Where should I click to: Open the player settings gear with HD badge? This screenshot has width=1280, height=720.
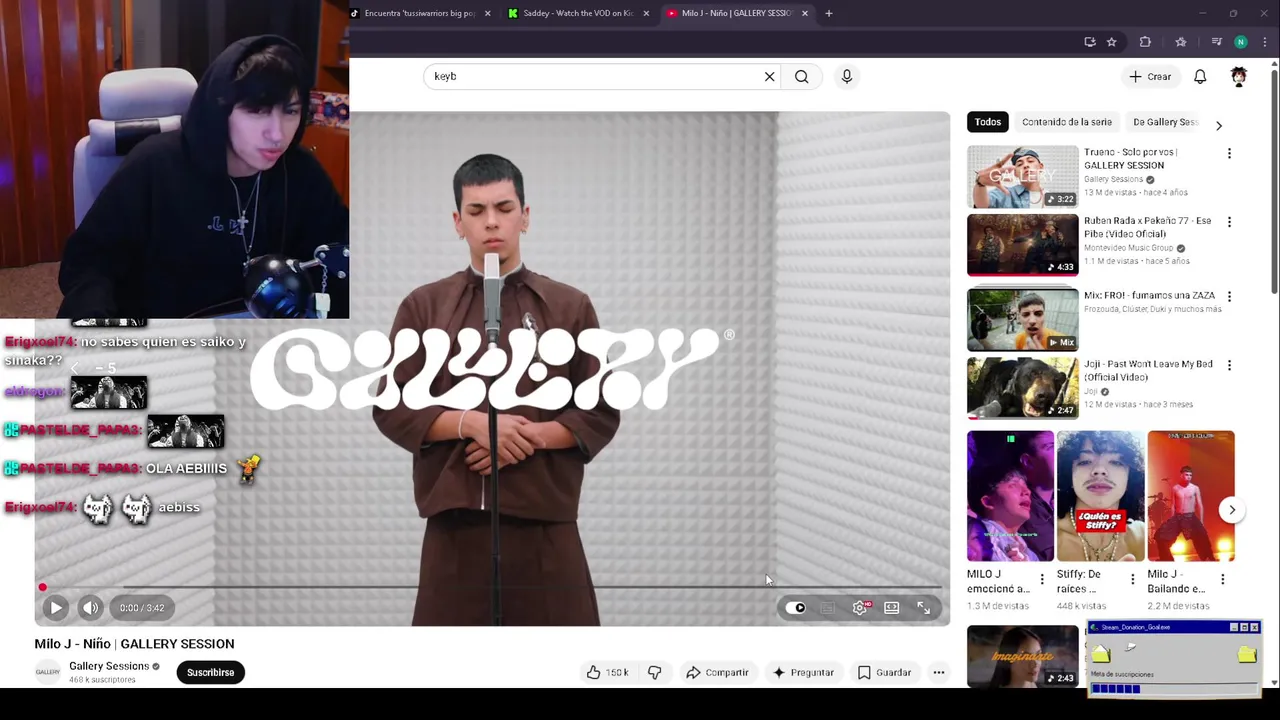pos(860,607)
